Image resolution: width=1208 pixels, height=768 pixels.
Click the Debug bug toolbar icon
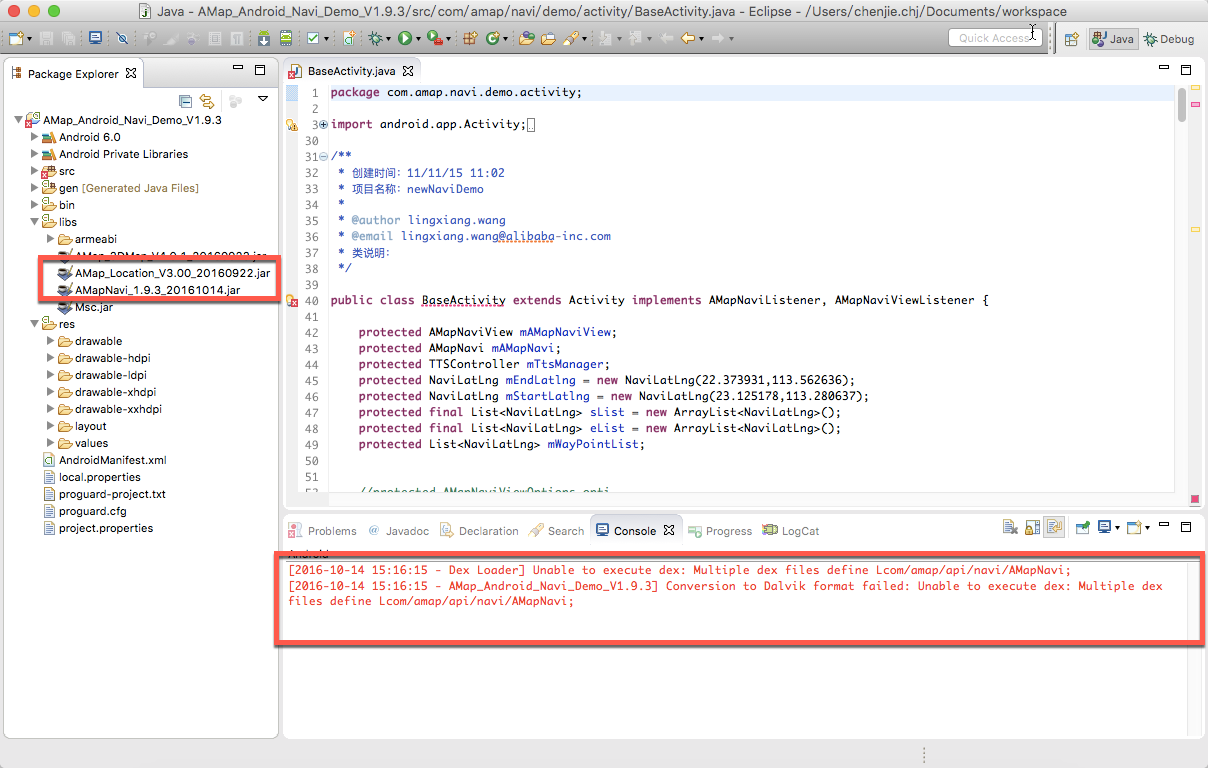coord(376,38)
